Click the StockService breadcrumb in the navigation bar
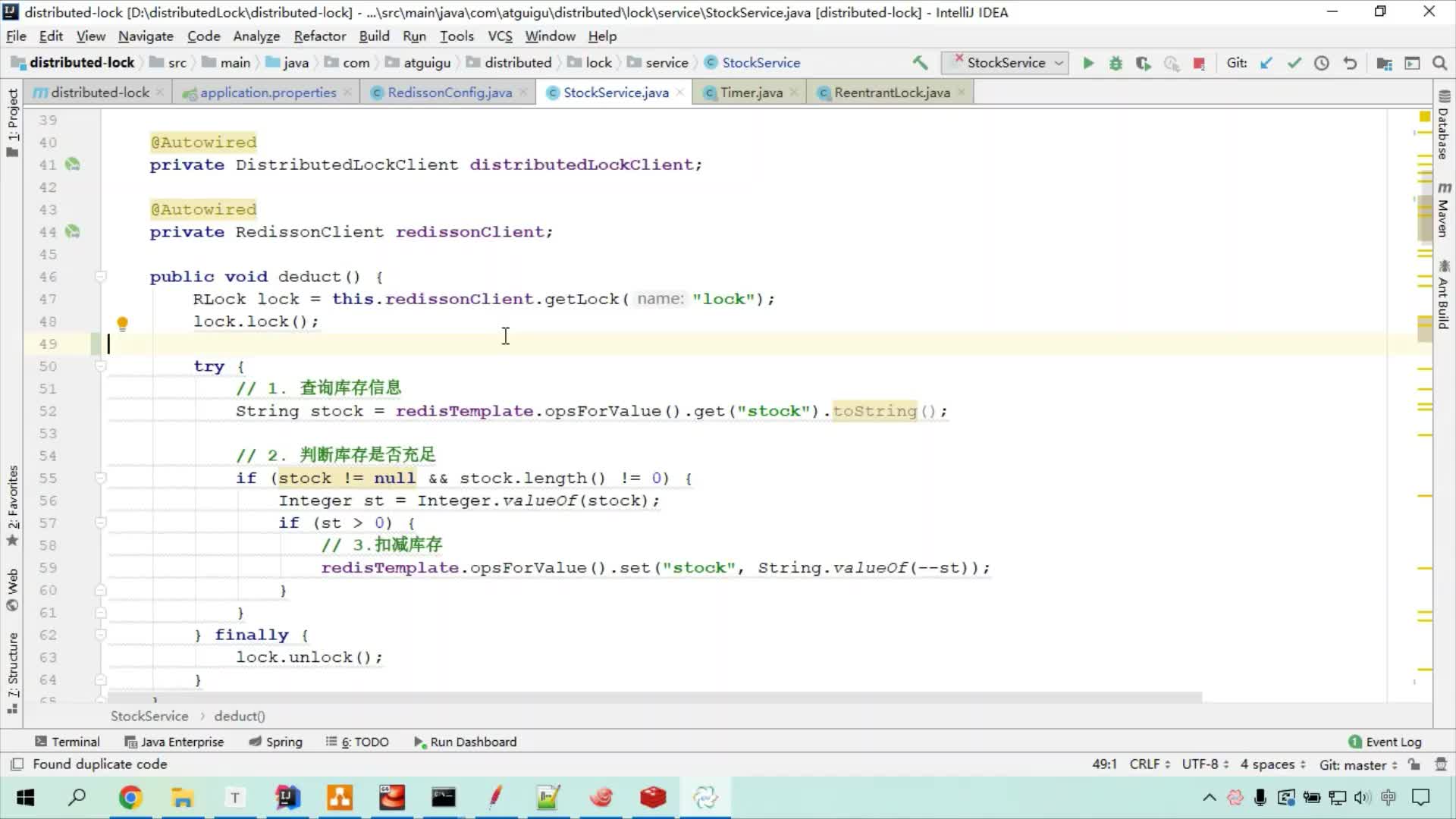1456x819 pixels. 752,63
